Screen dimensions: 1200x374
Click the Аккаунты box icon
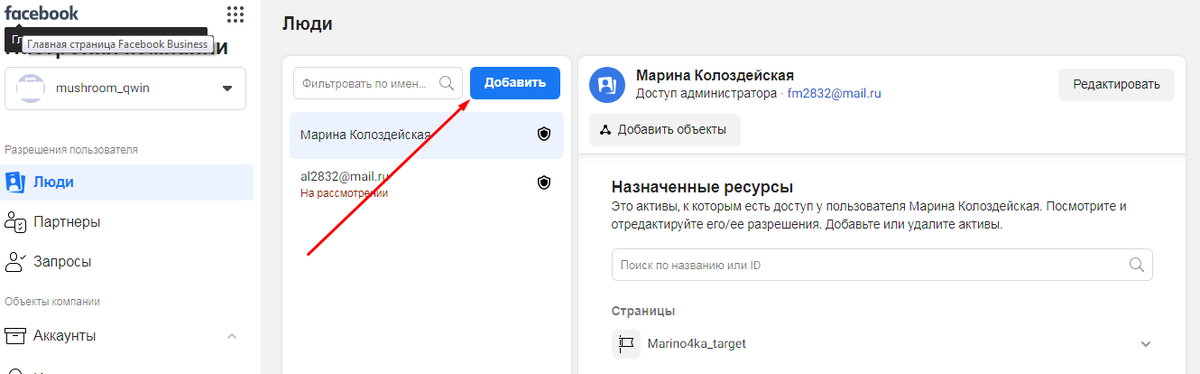point(14,336)
